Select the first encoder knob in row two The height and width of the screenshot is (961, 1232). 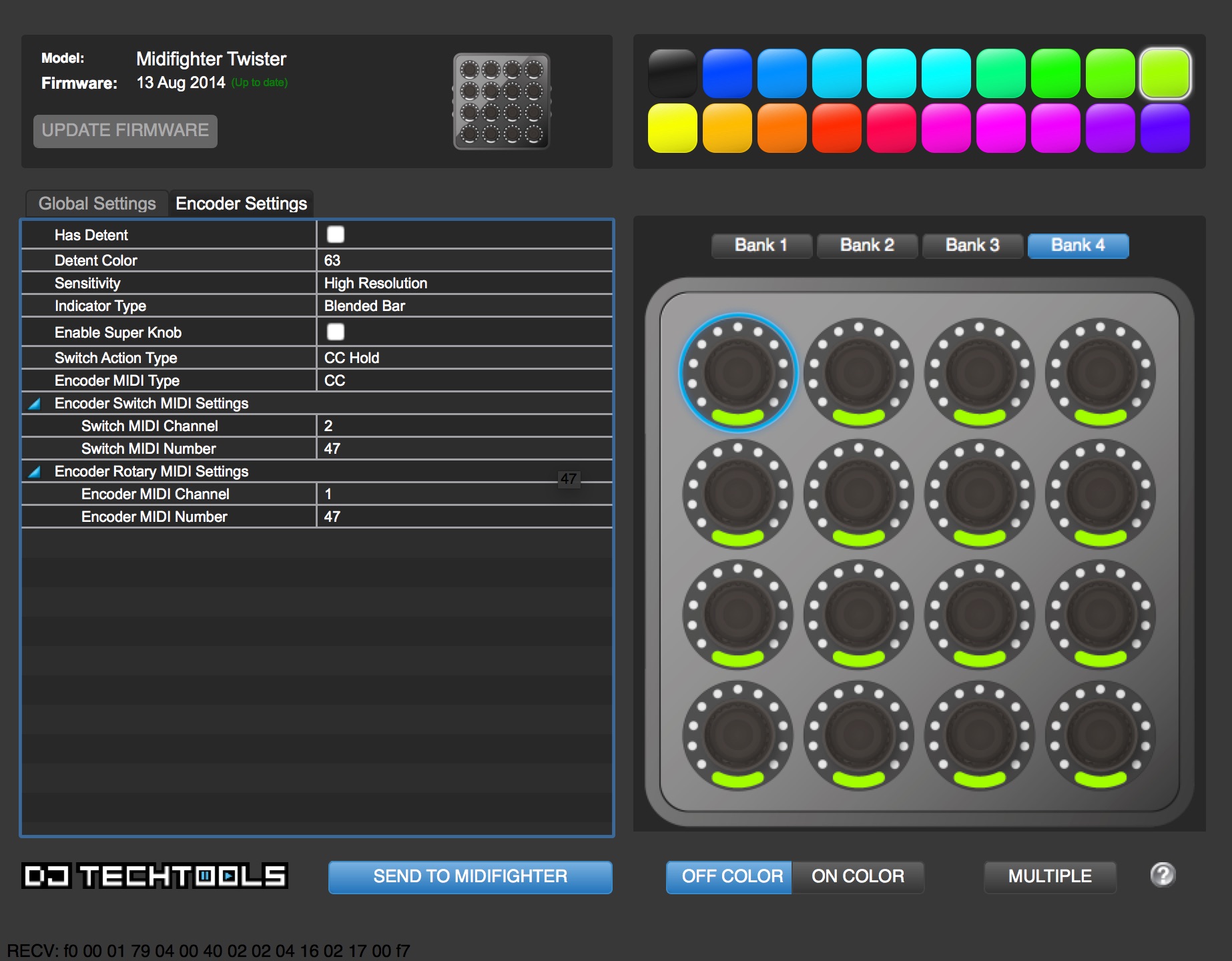tap(738, 494)
